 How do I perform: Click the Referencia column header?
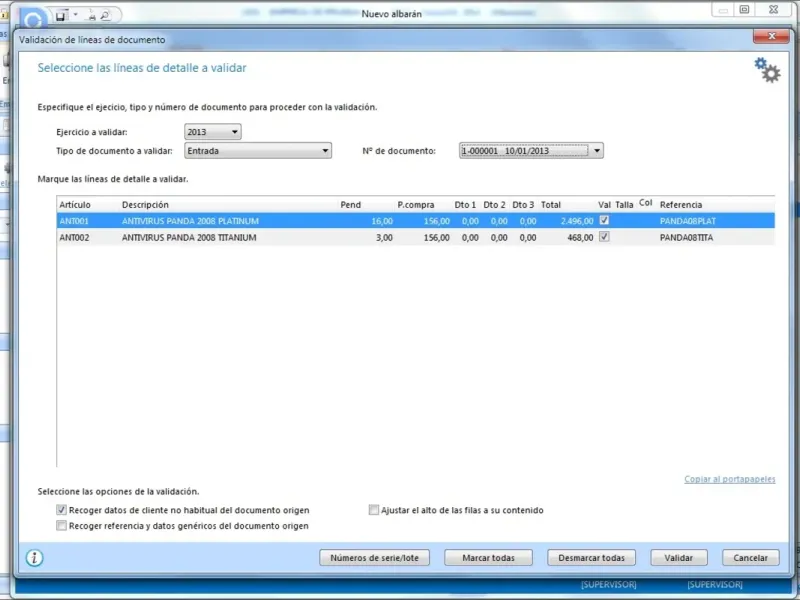click(x=681, y=205)
